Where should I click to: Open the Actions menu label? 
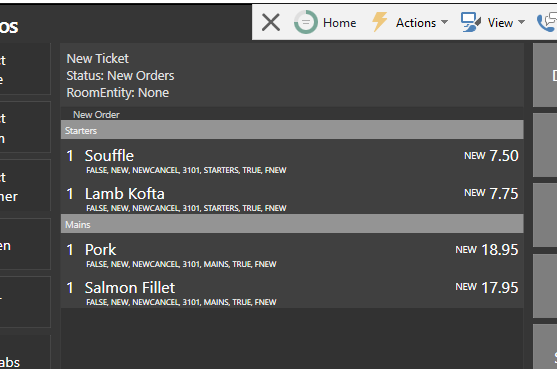click(416, 23)
